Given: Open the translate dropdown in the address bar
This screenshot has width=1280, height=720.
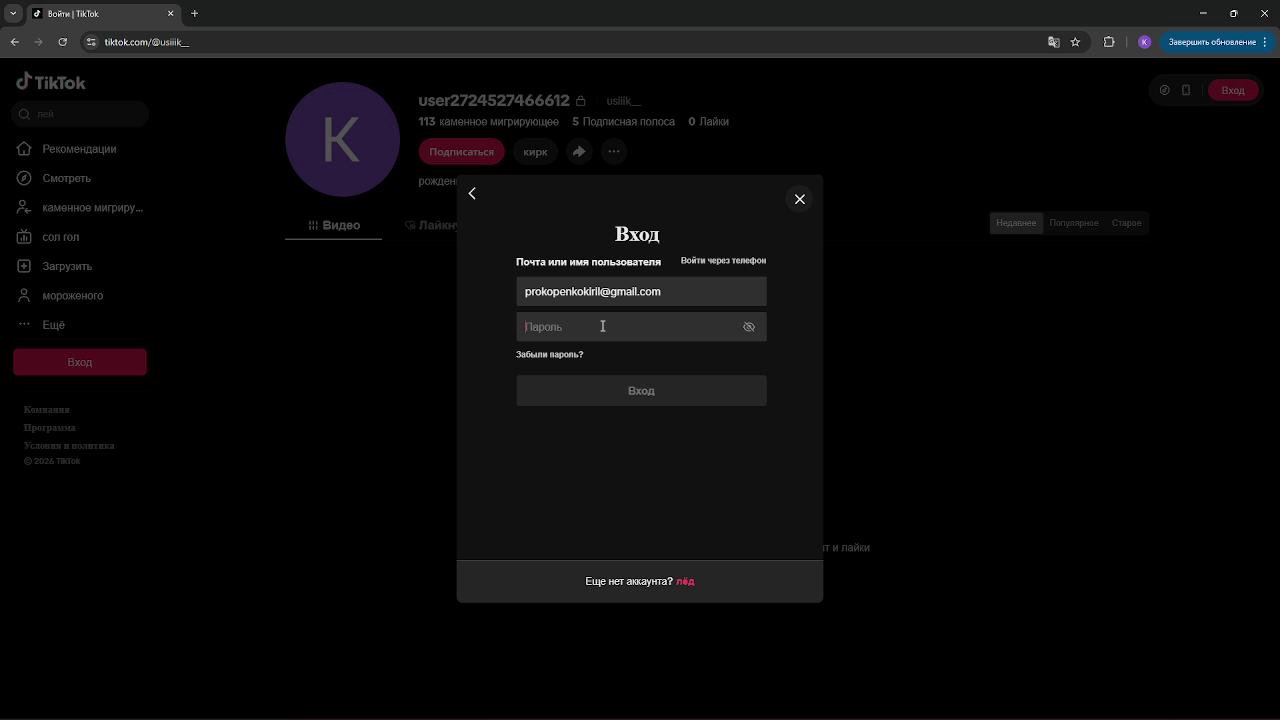Looking at the screenshot, I should click(1053, 42).
